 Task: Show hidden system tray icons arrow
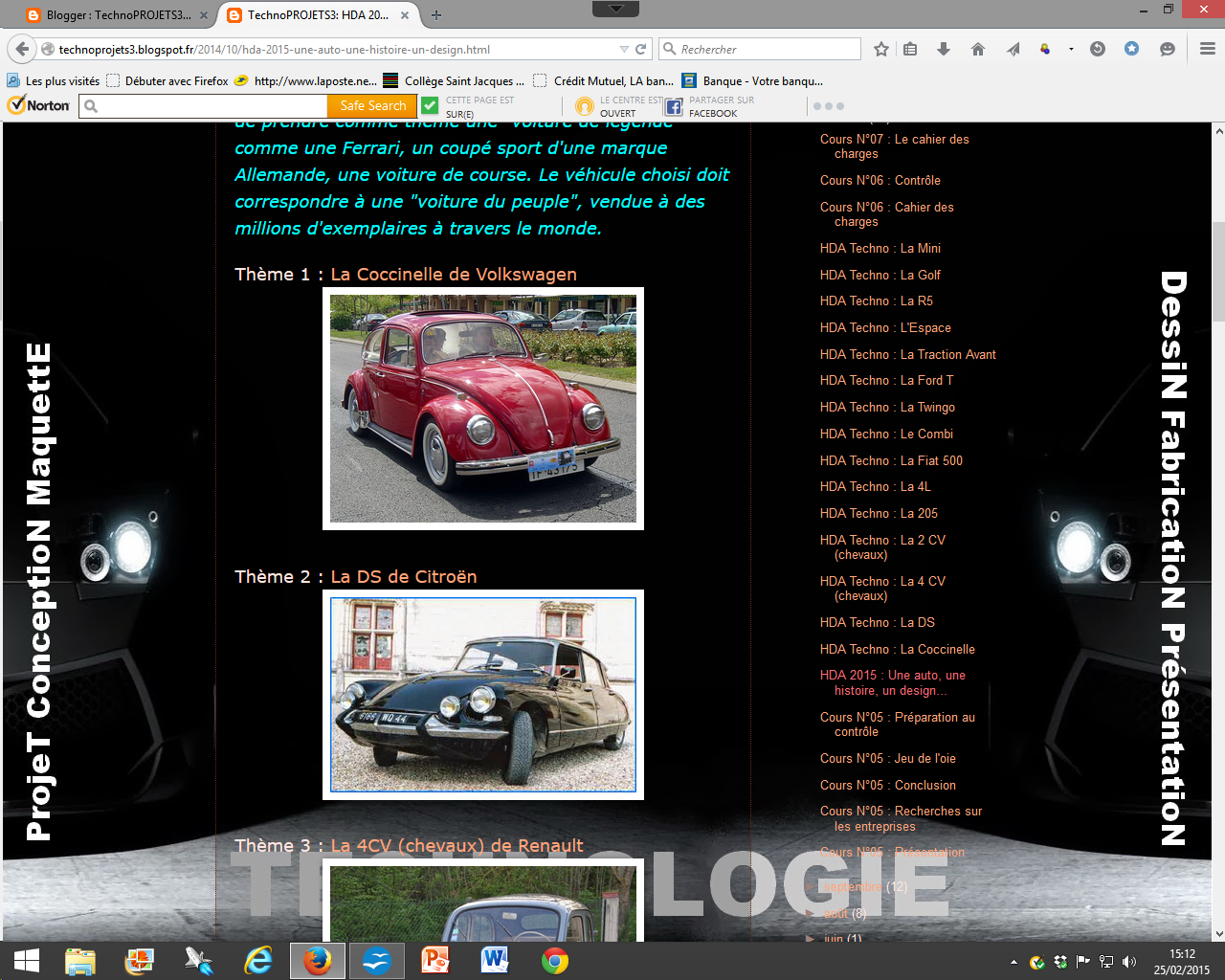[1013, 962]
